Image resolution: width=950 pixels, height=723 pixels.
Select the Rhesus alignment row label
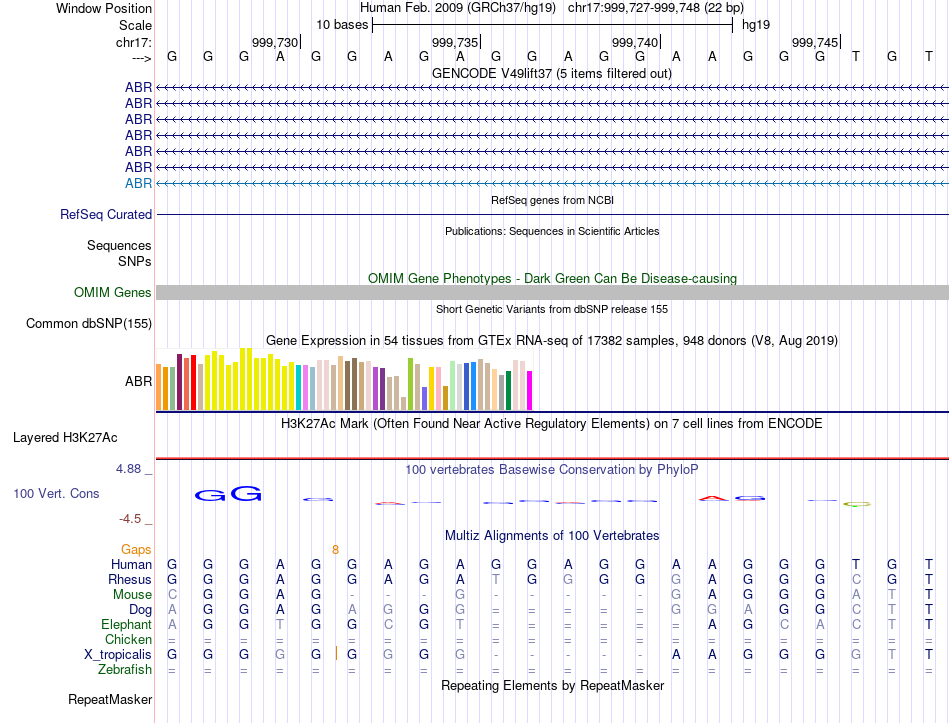[130, 580]
